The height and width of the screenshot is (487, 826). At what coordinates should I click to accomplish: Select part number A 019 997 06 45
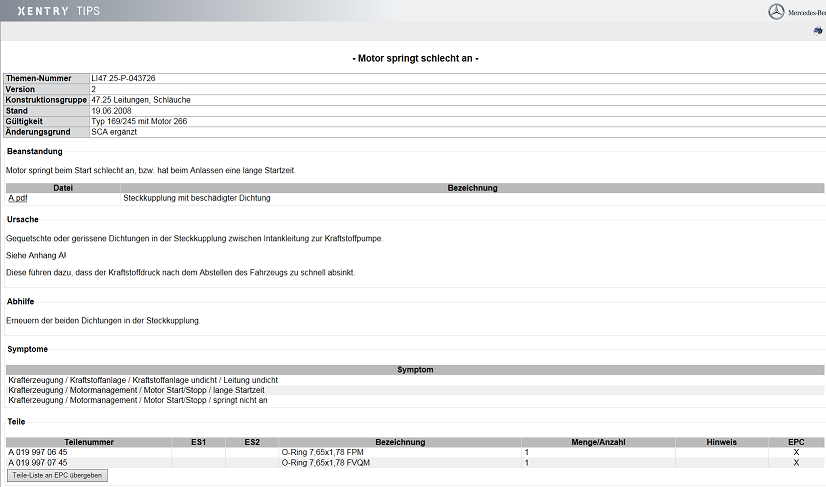pyautogui.click(x=38, y=452)
